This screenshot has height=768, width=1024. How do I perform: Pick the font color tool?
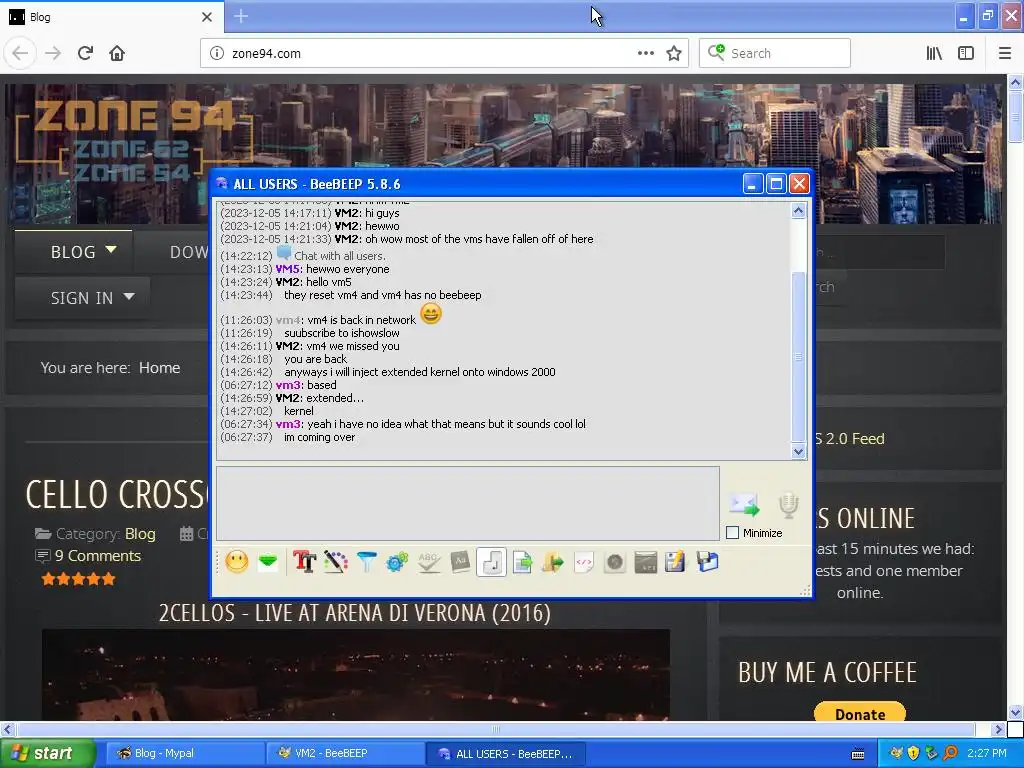pos(336,562)
